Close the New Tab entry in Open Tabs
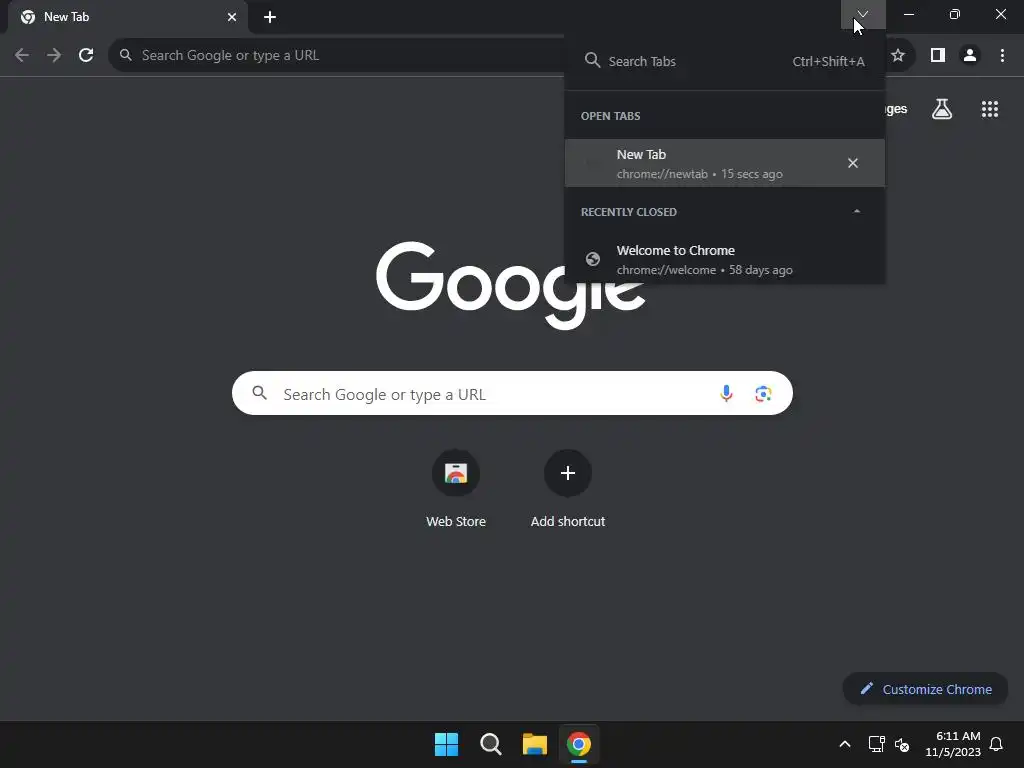Viewport: 1024px width, 768px height. pos(852,163)
